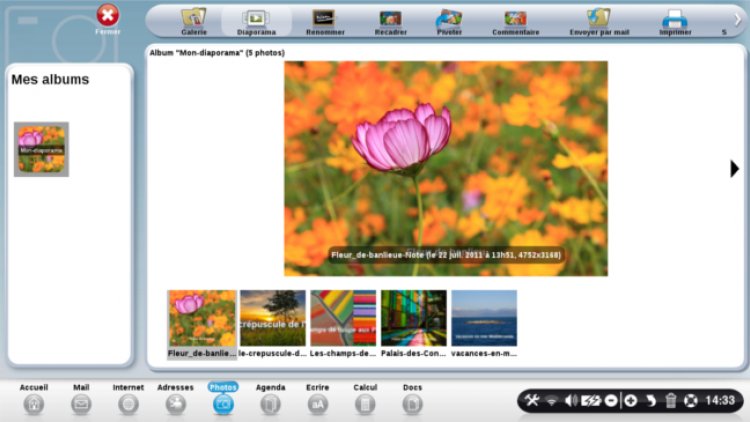Open the trash bin in system tray
This screenshot has height=422, width=750.
click(x=671, y=401)
